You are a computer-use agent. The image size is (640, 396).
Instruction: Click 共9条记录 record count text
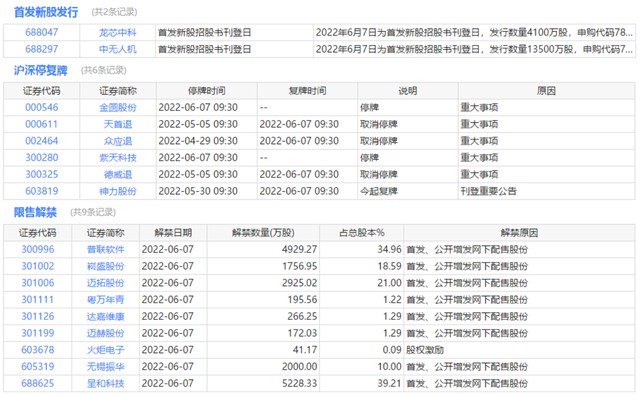(x=93, y=212)
